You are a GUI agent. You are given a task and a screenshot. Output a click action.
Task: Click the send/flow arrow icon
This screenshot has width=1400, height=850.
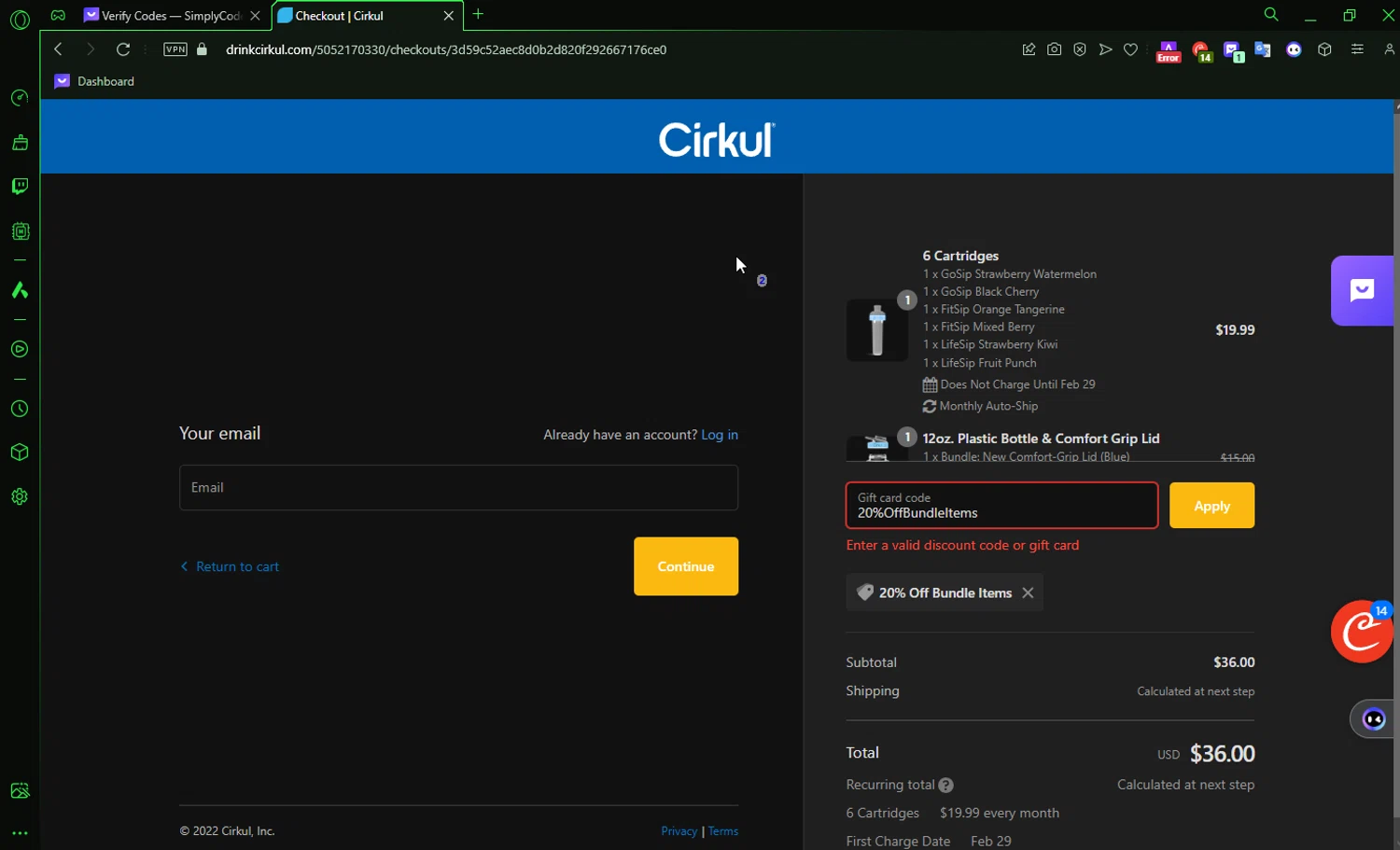[x=1105, y=49]
